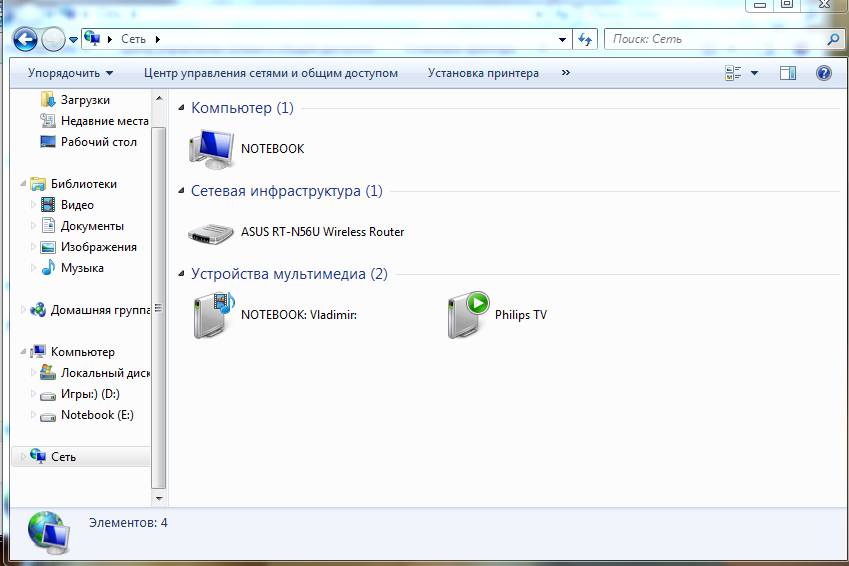Click the NOTEBOOK: Vladimir: label

(299, 315)
